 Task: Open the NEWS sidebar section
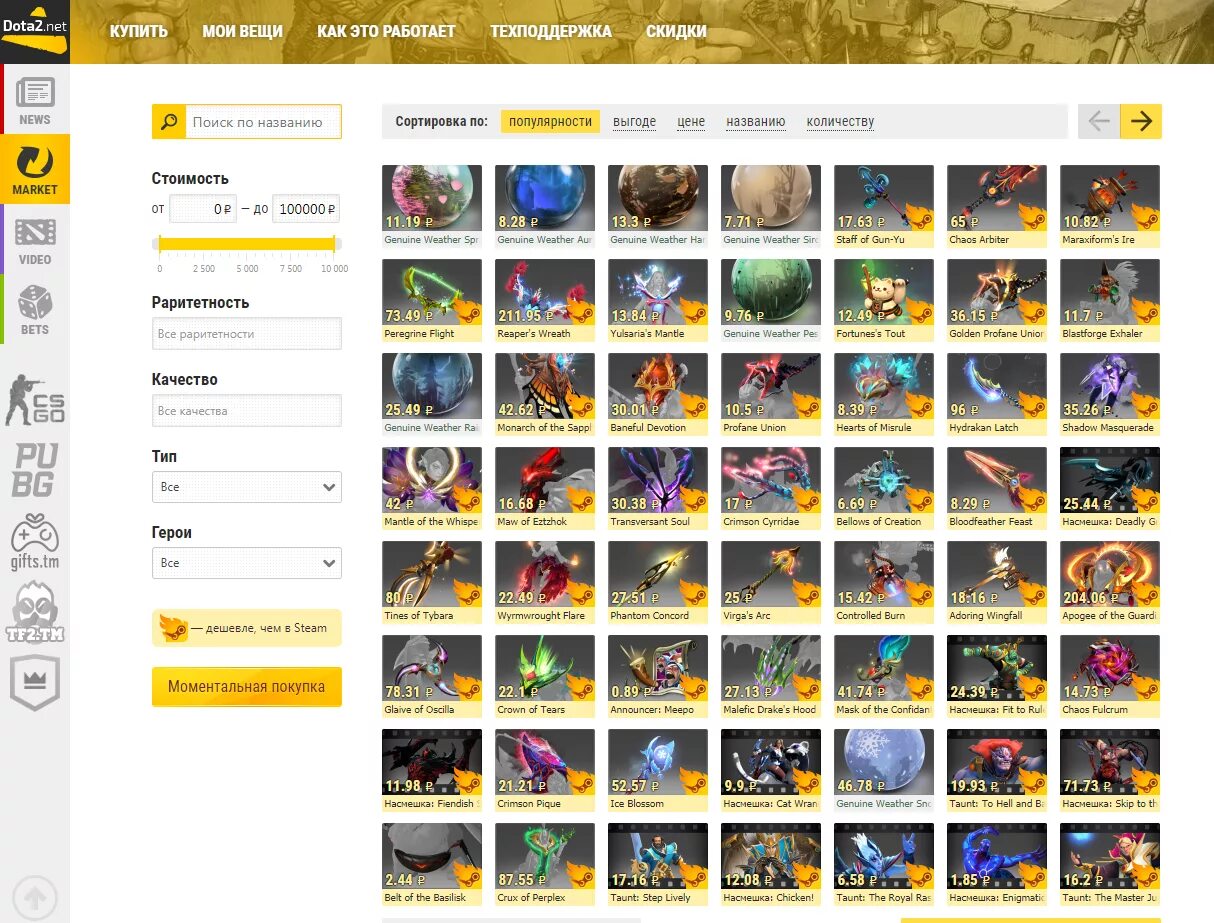35,100
